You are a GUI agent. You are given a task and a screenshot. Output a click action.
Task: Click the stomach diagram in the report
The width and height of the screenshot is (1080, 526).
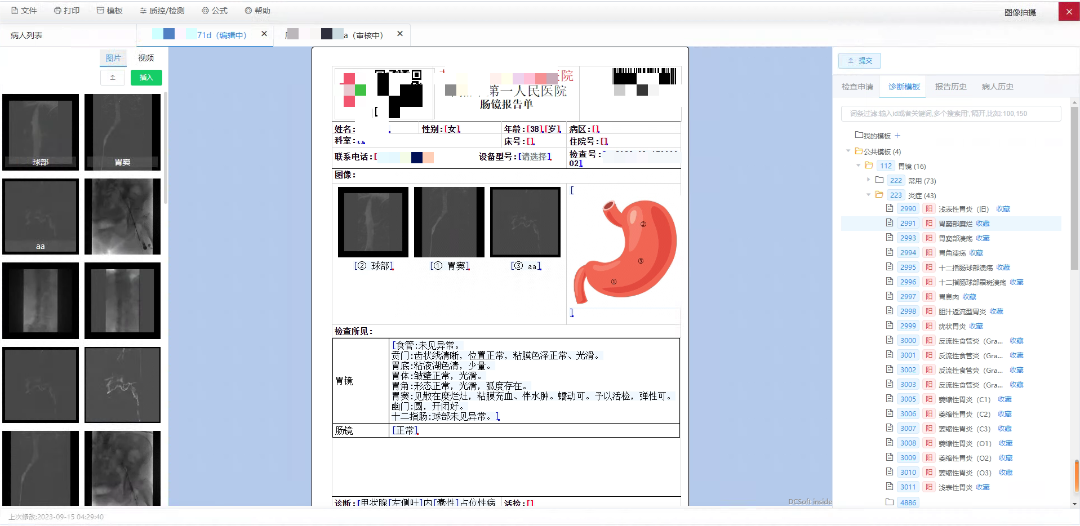click(x=625, y=251)
